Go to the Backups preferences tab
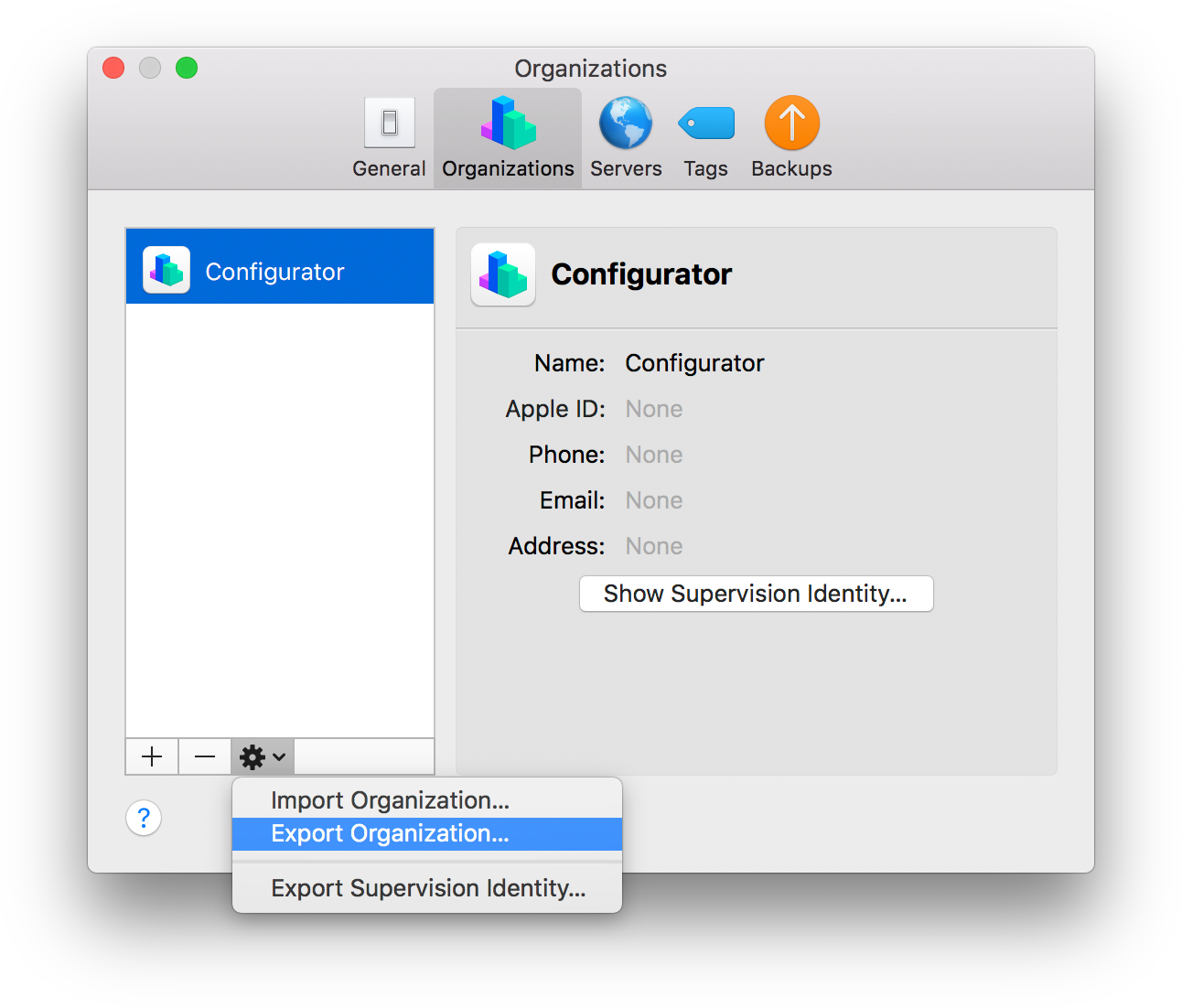 [x=791, y=138]
